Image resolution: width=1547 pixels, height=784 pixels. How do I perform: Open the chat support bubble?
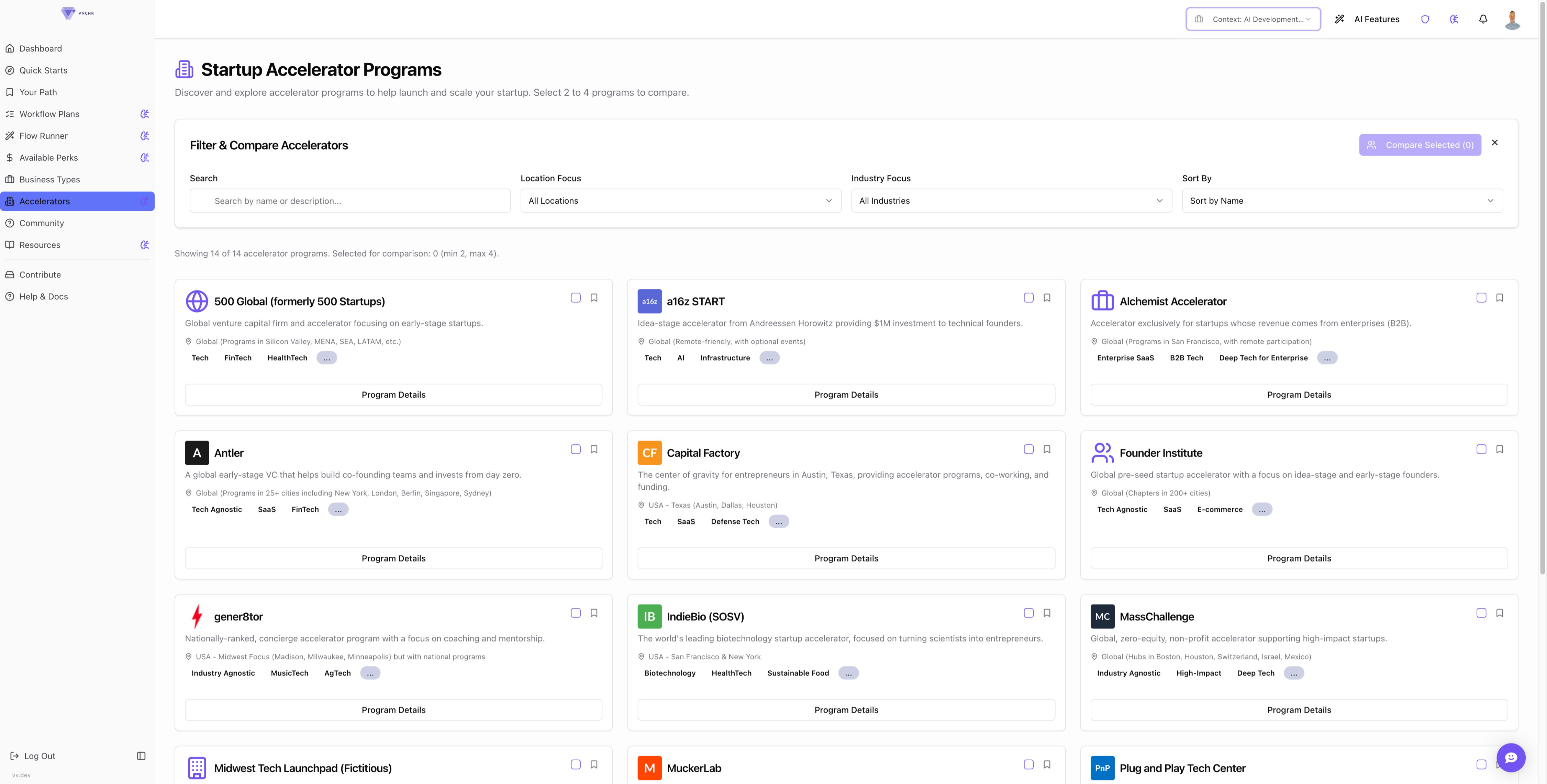click(1511, 757)
